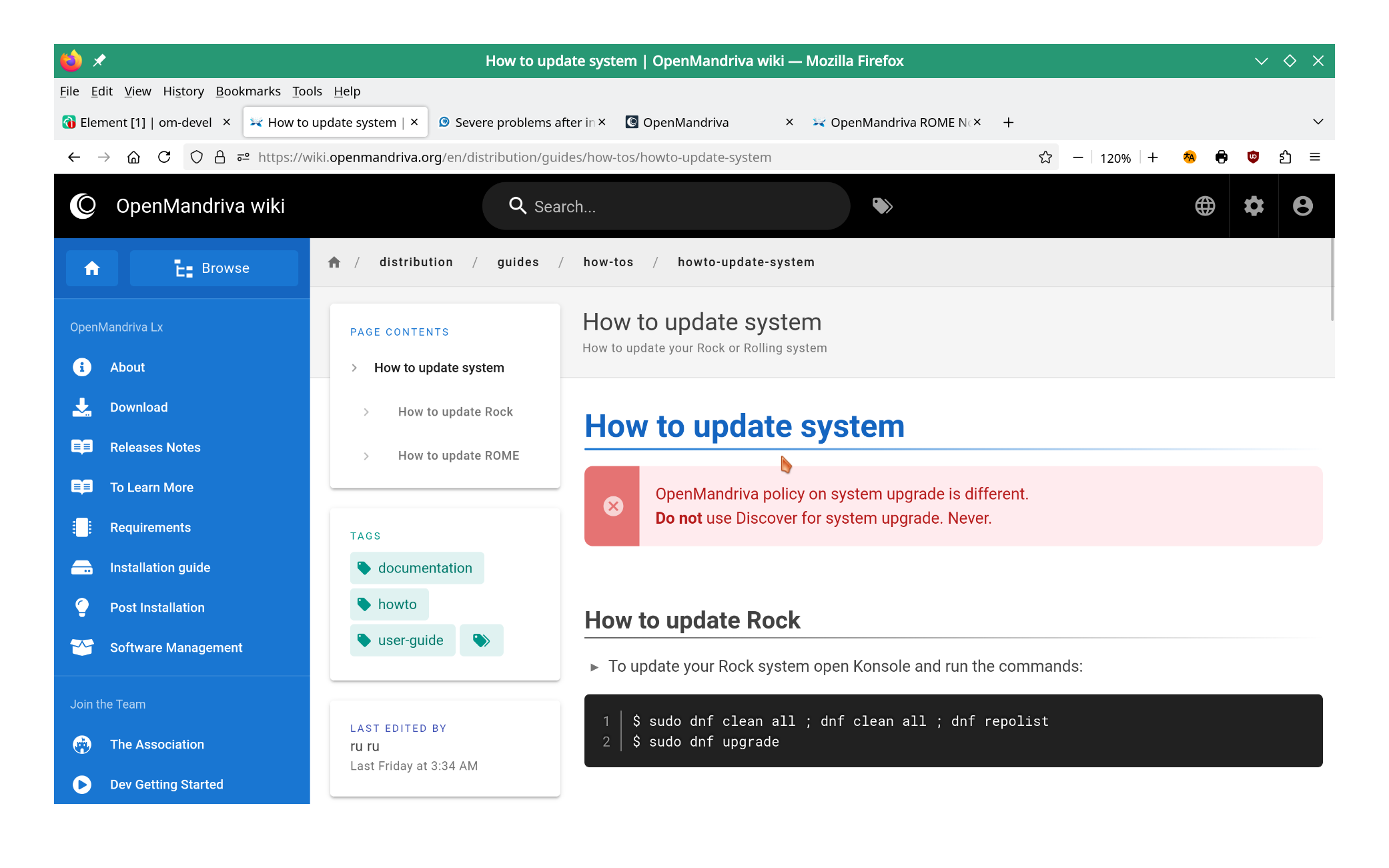The width and height of the screenshot is (1389, 868).
Task: Reset zoom by clicking 120%
Action: coord(1115,158)
